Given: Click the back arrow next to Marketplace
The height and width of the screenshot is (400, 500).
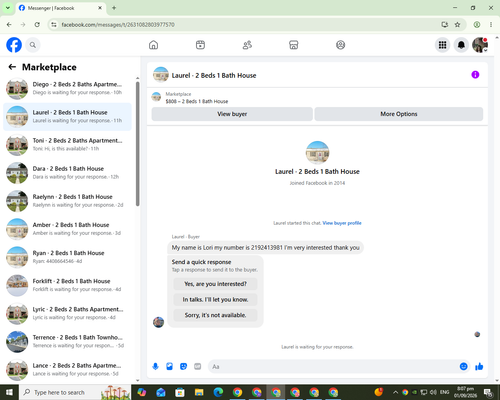Looking at the screenshot, I should (x=12, y=67).
